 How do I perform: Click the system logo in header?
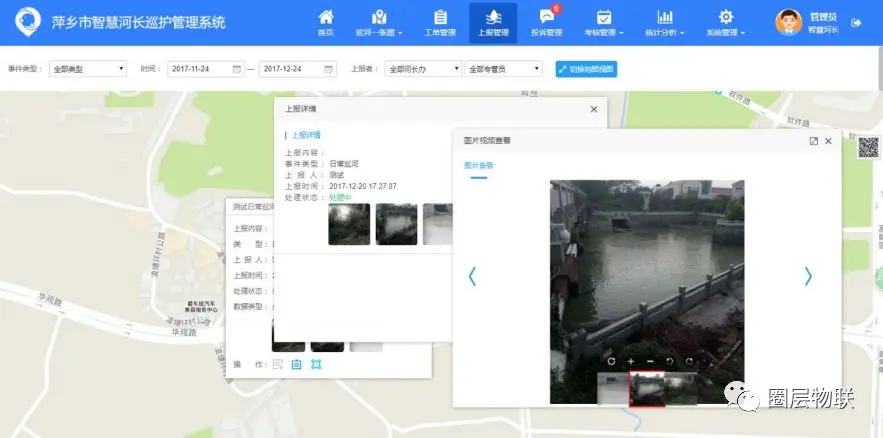[x=28, y=22]
